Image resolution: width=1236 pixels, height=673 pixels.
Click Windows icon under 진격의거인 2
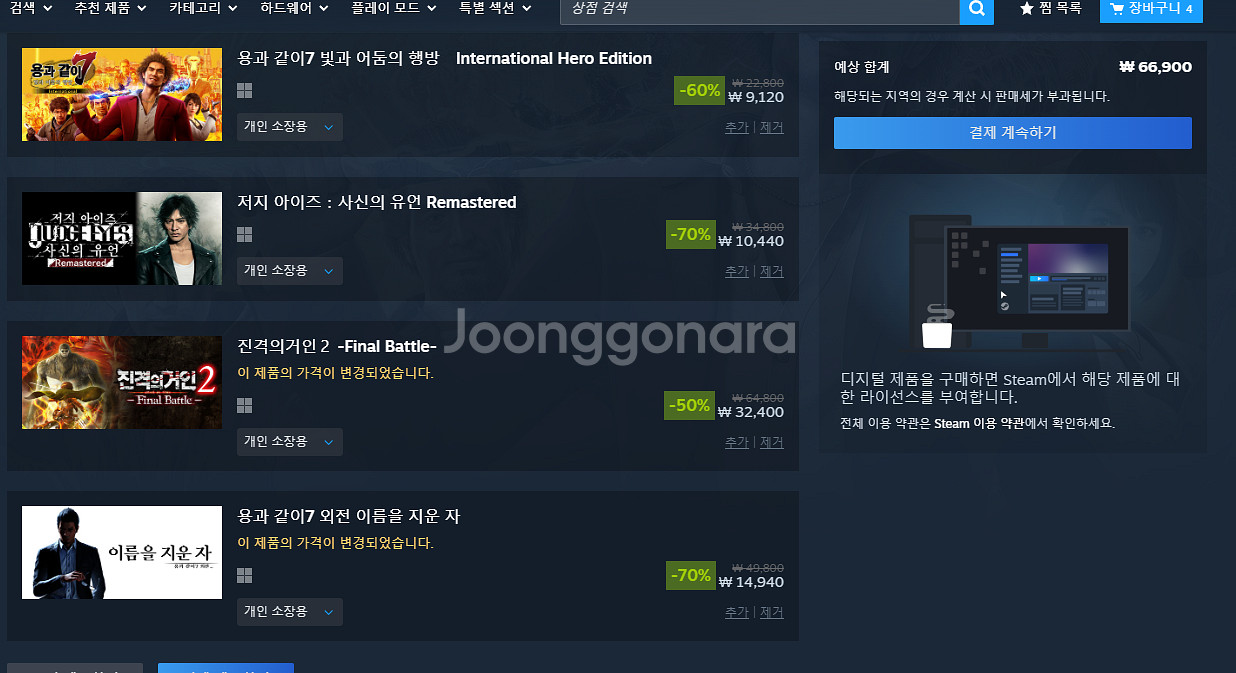pos(244,405)
